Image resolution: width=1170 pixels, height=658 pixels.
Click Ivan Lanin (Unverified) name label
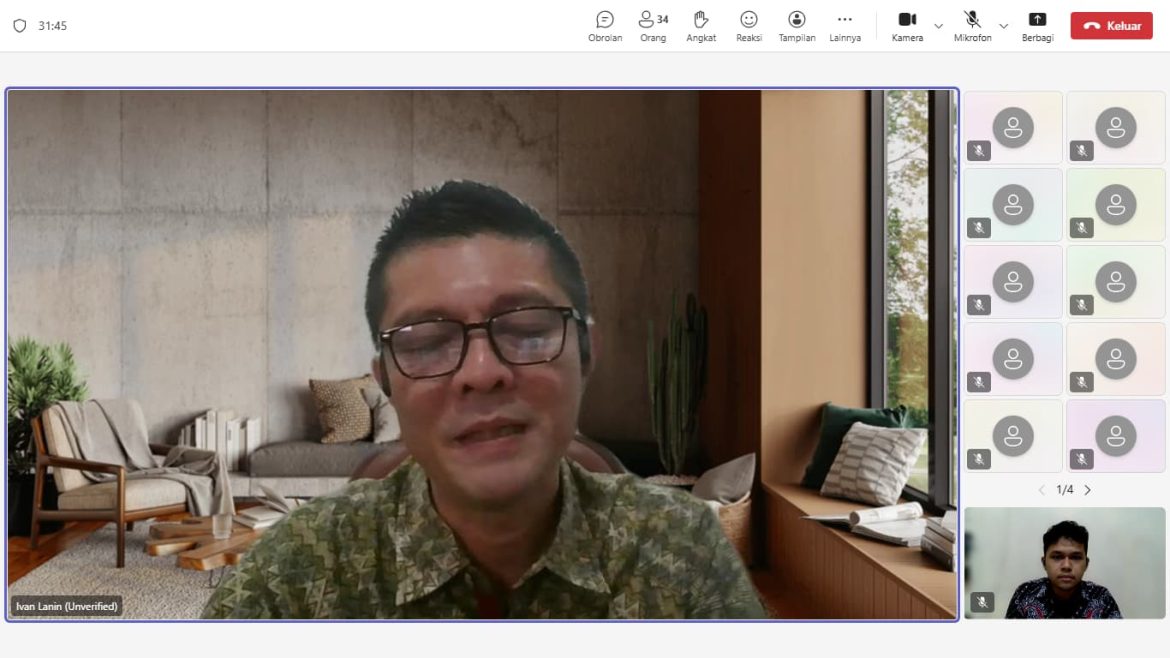pos(67,606)
